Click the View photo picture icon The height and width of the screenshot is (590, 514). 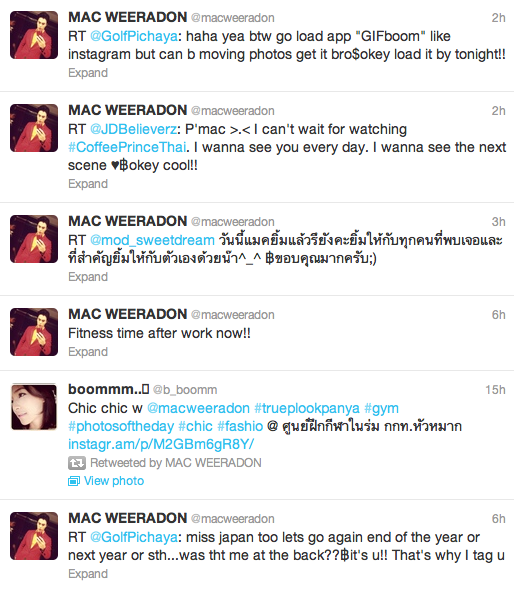click(x=74, y=481)
